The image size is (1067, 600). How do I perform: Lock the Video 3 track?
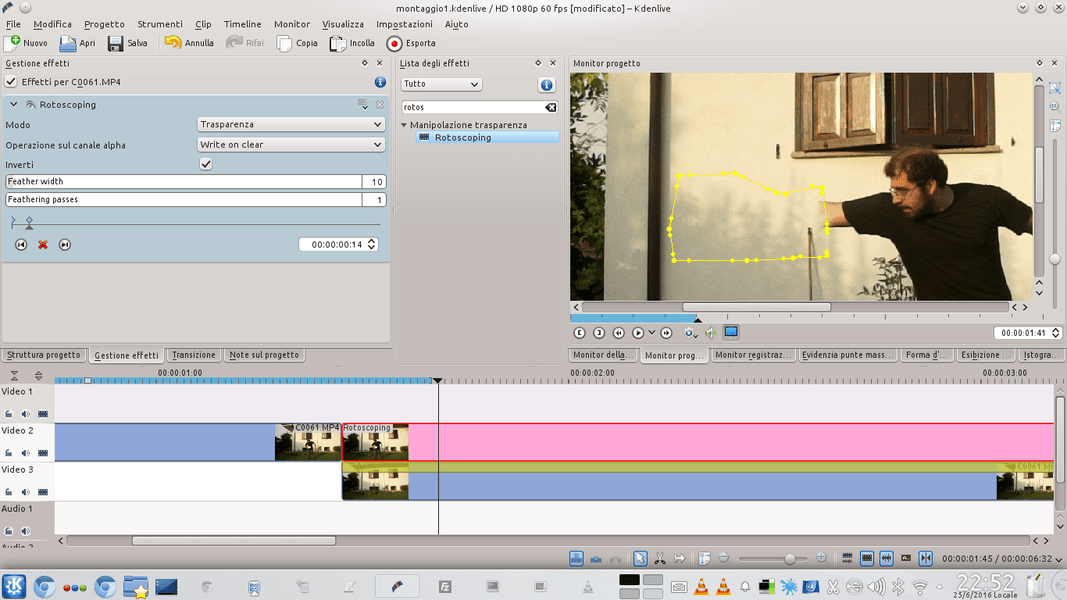[8, 491]
